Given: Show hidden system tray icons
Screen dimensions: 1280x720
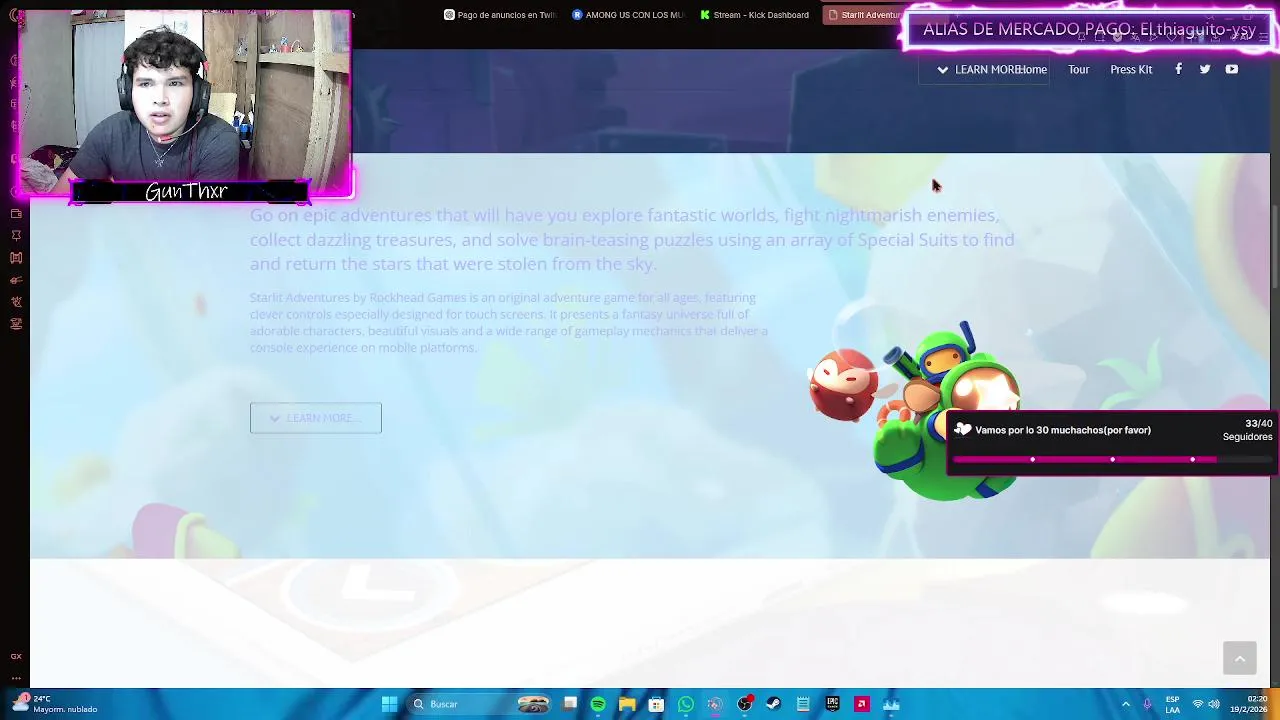Looking at the screenshot, I should [x=1125, y=704].
